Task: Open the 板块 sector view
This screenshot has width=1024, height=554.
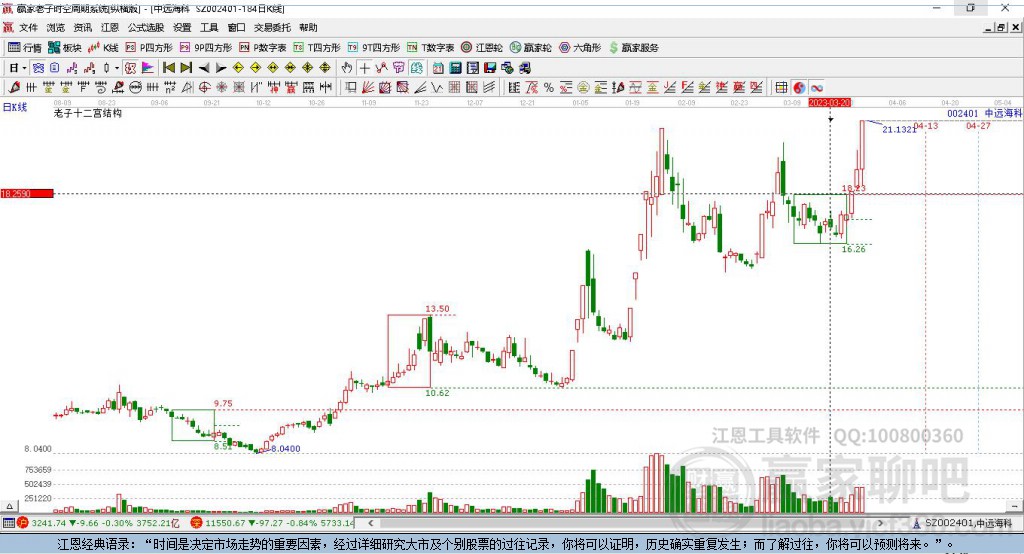Action: pyautogui.click(x=65, y=48)
